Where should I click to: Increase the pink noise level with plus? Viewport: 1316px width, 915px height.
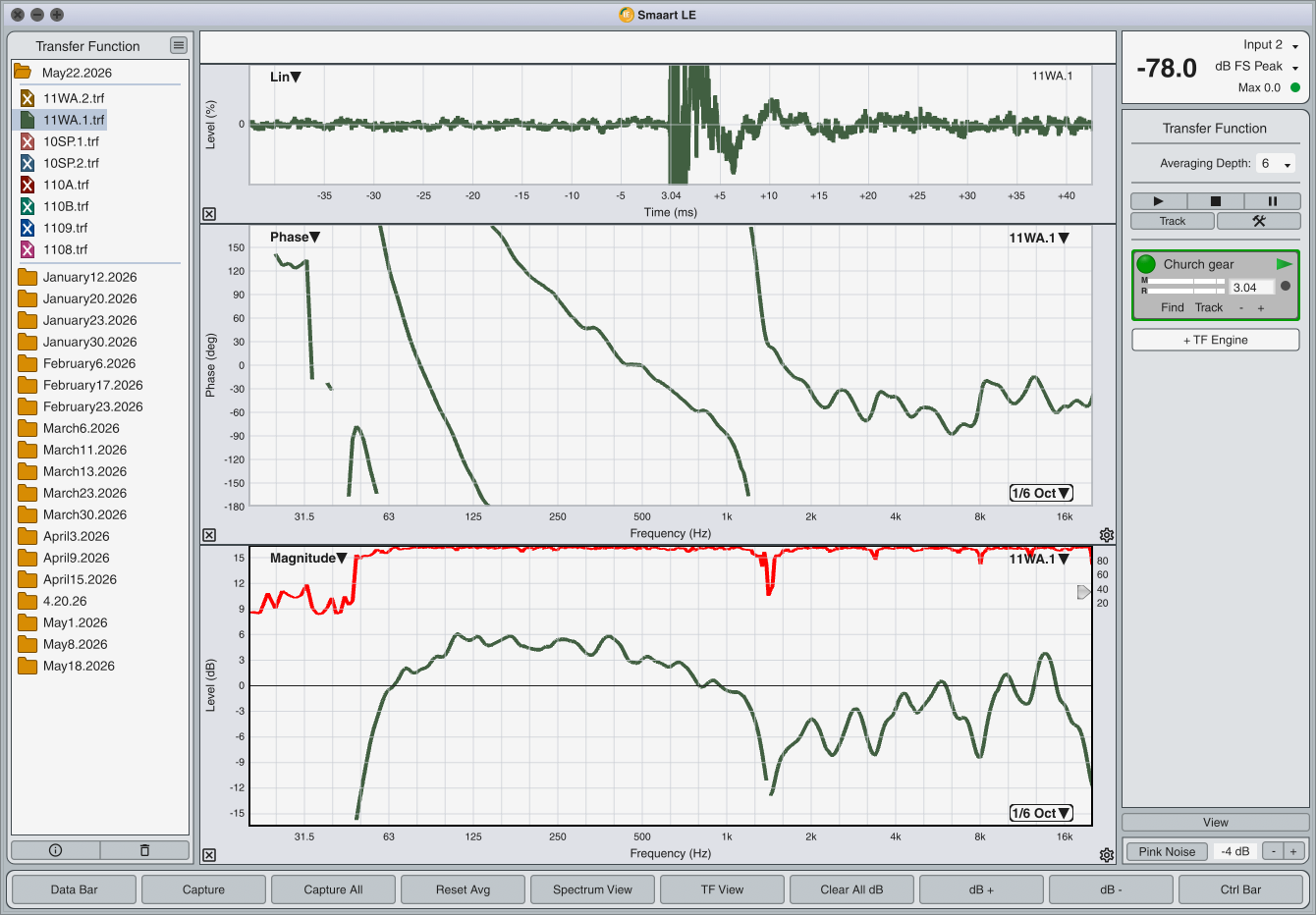1294,851
